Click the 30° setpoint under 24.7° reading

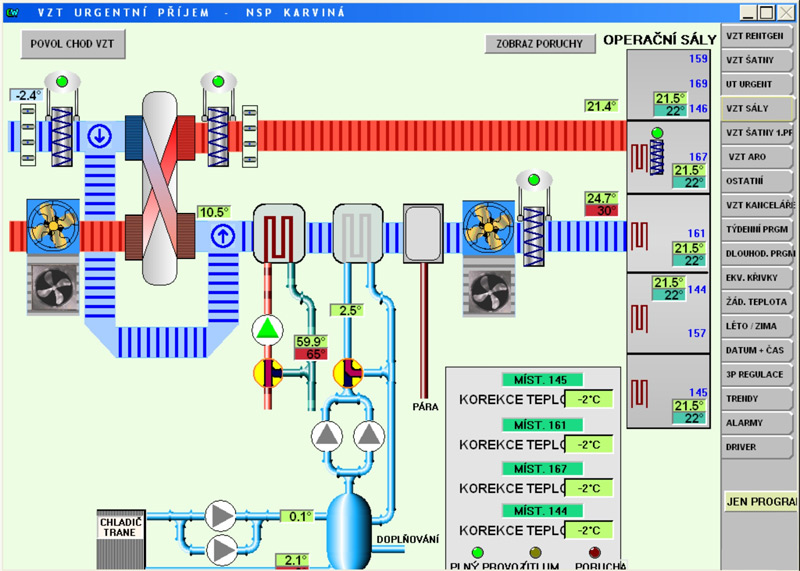(603, 211)
